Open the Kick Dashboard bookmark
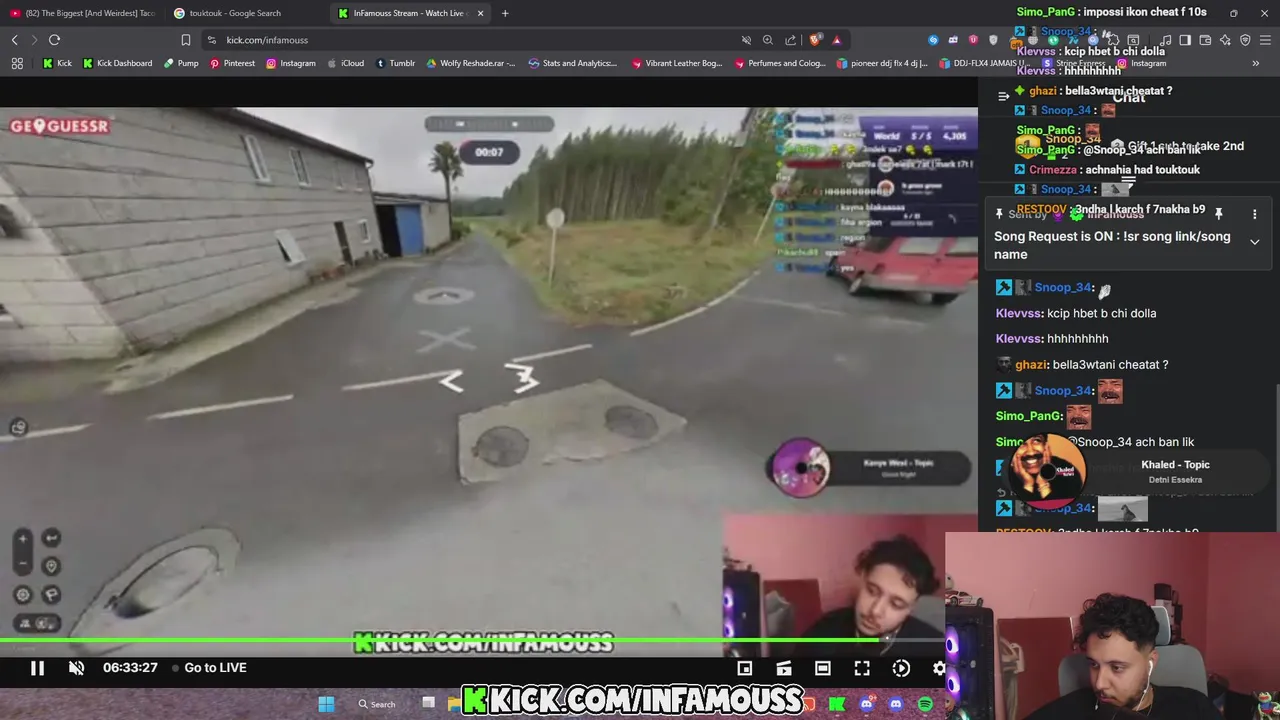 (x=117, y=63)
